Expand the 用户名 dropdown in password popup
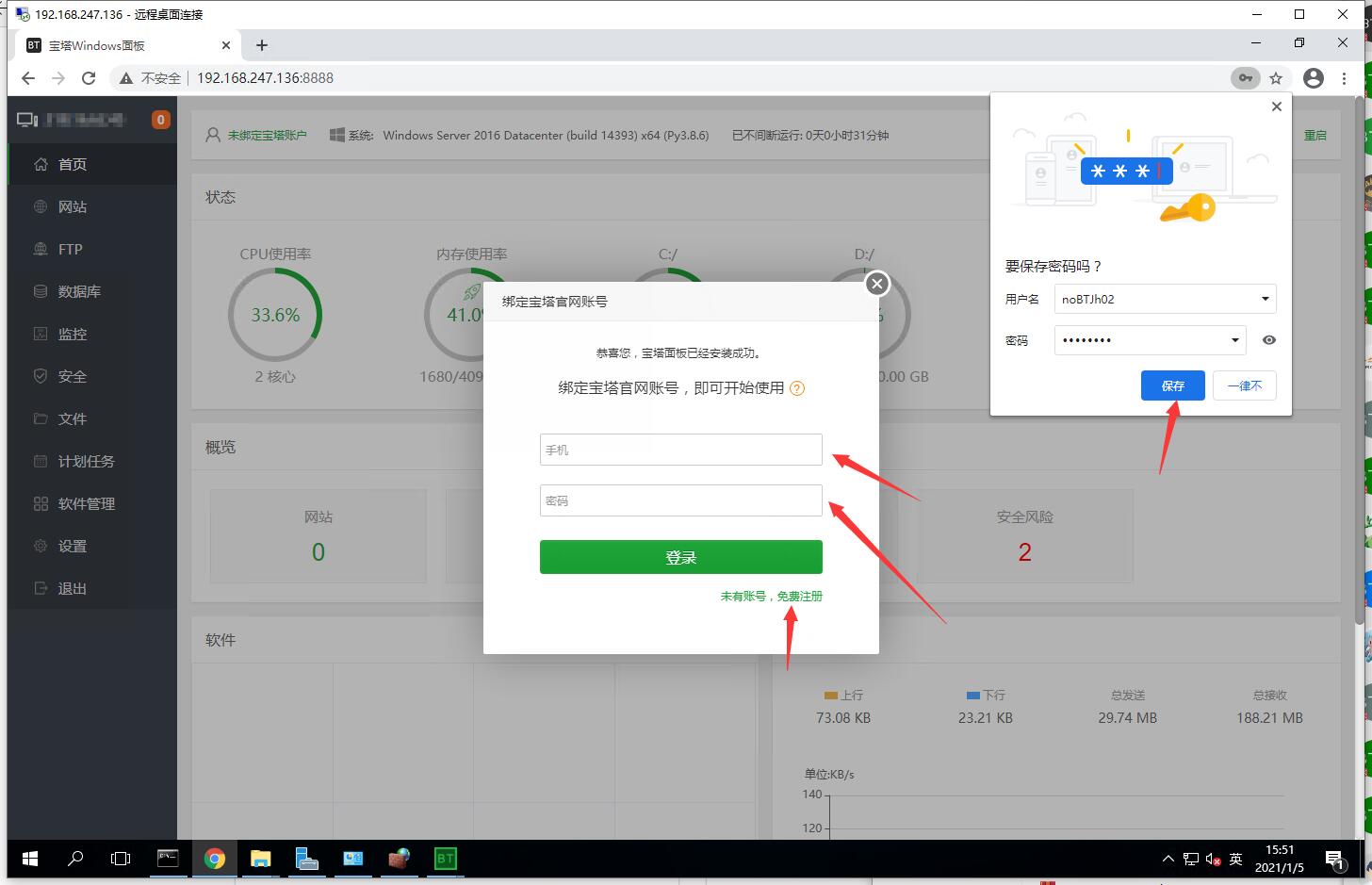Viewport: 1372px width, 885px height. coord(1266,299)
